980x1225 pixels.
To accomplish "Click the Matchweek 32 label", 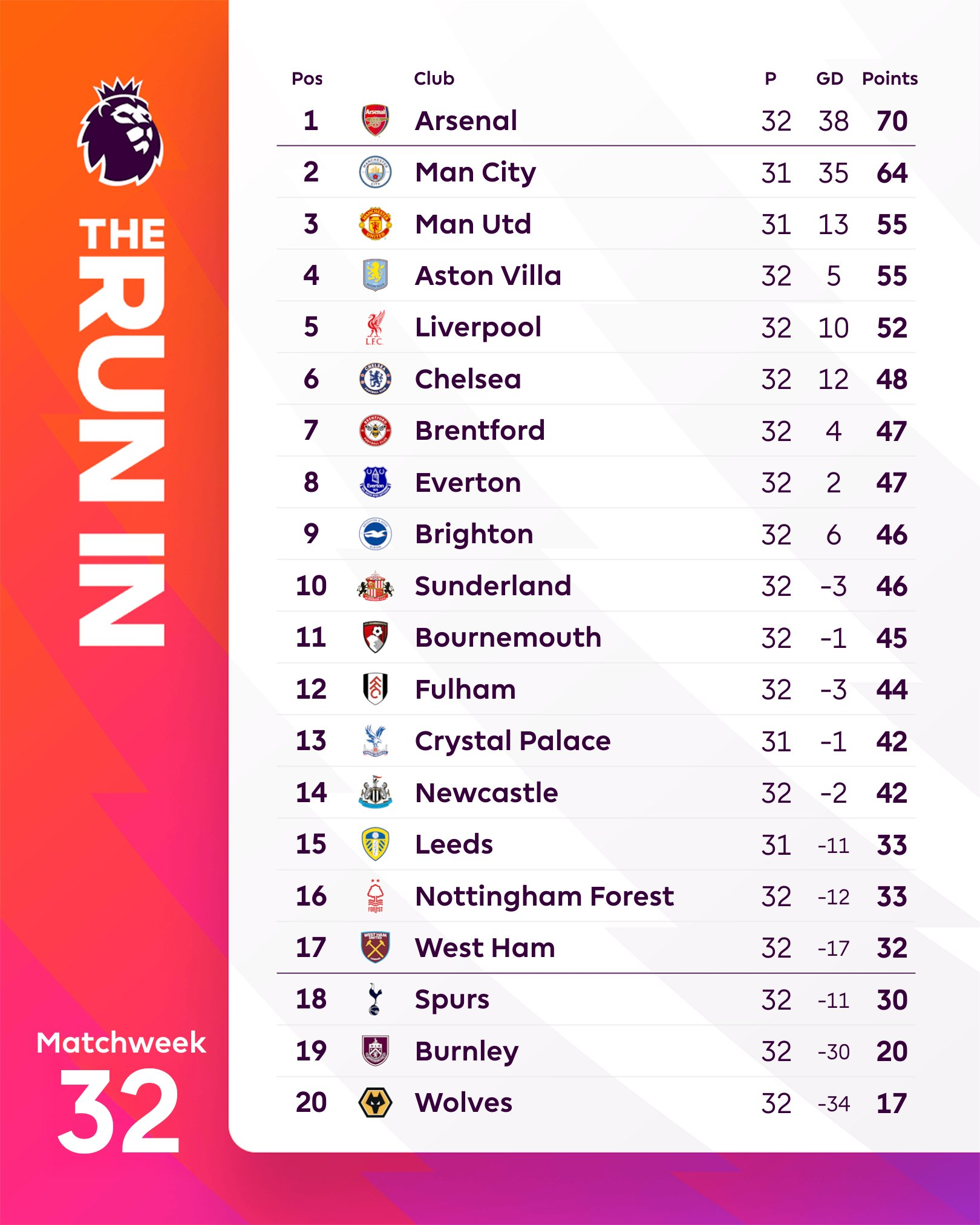I will pos(121,1089).
